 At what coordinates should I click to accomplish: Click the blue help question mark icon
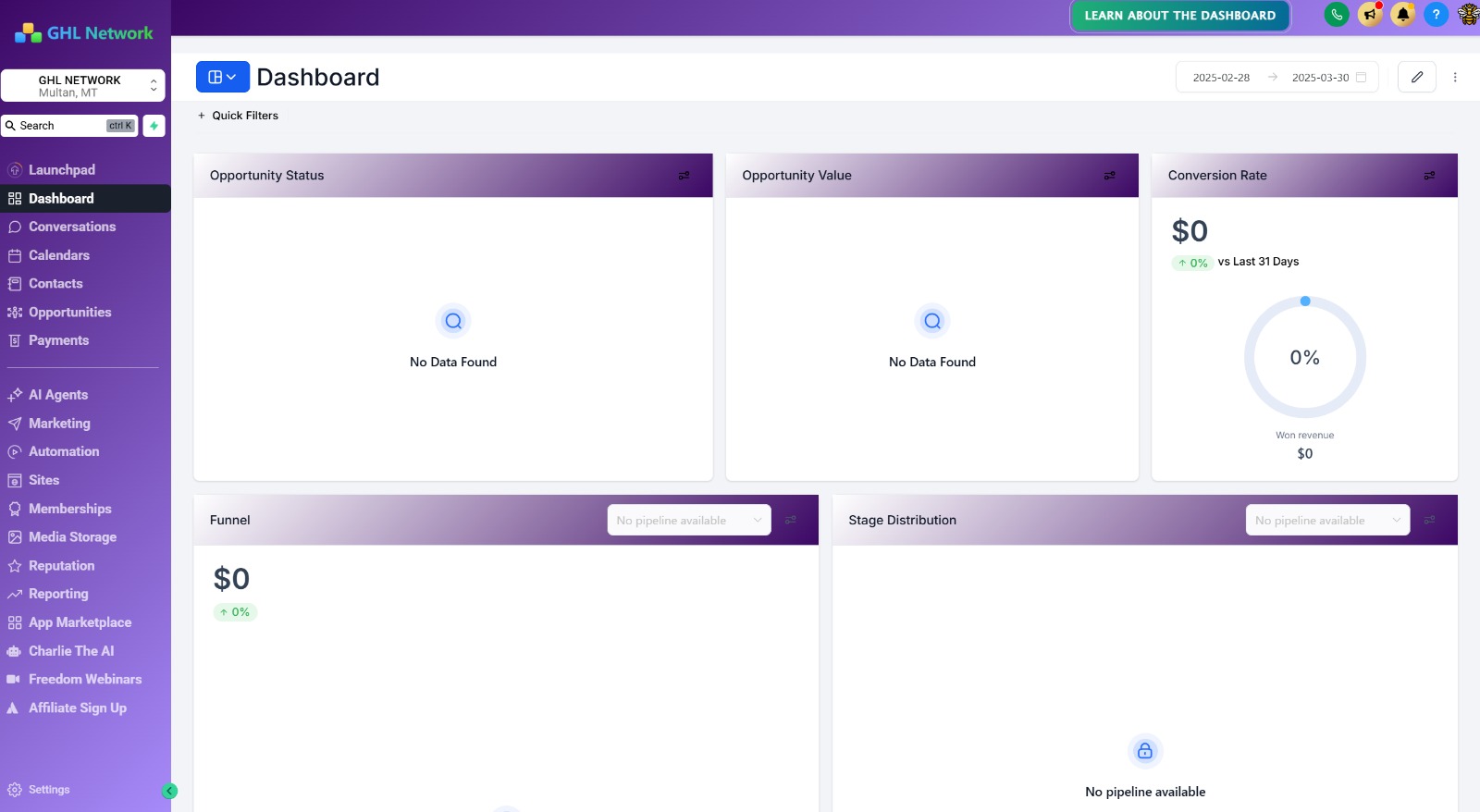click(x=1436, y=15)
